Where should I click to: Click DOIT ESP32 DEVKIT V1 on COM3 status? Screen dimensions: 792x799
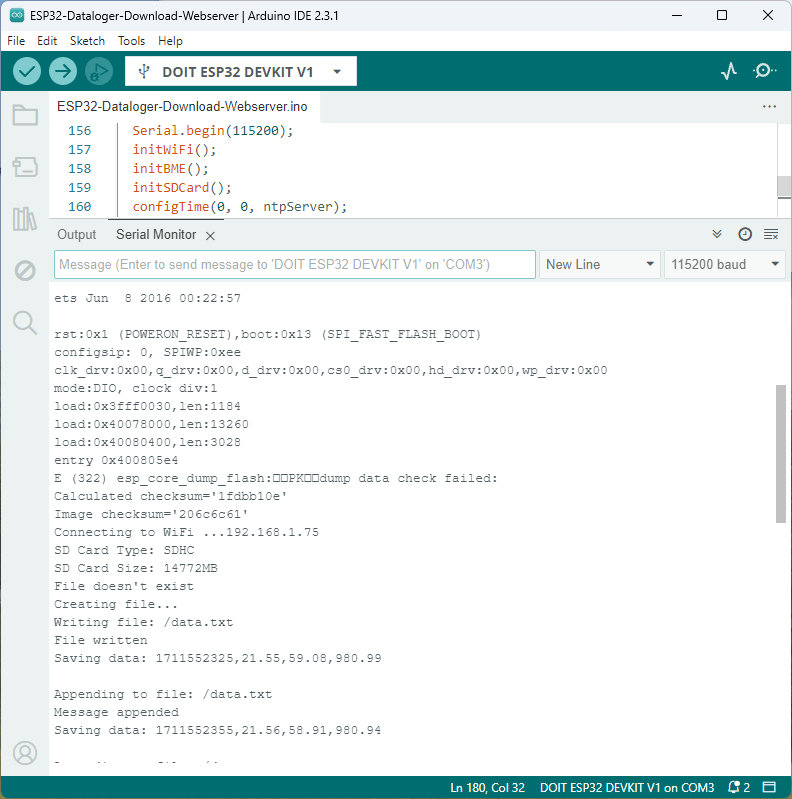click(x=627, y=787)
